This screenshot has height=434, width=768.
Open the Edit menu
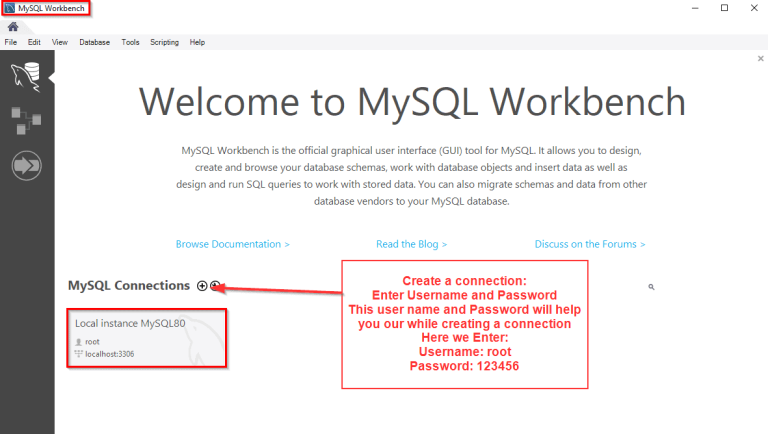(x=34, y=42)
